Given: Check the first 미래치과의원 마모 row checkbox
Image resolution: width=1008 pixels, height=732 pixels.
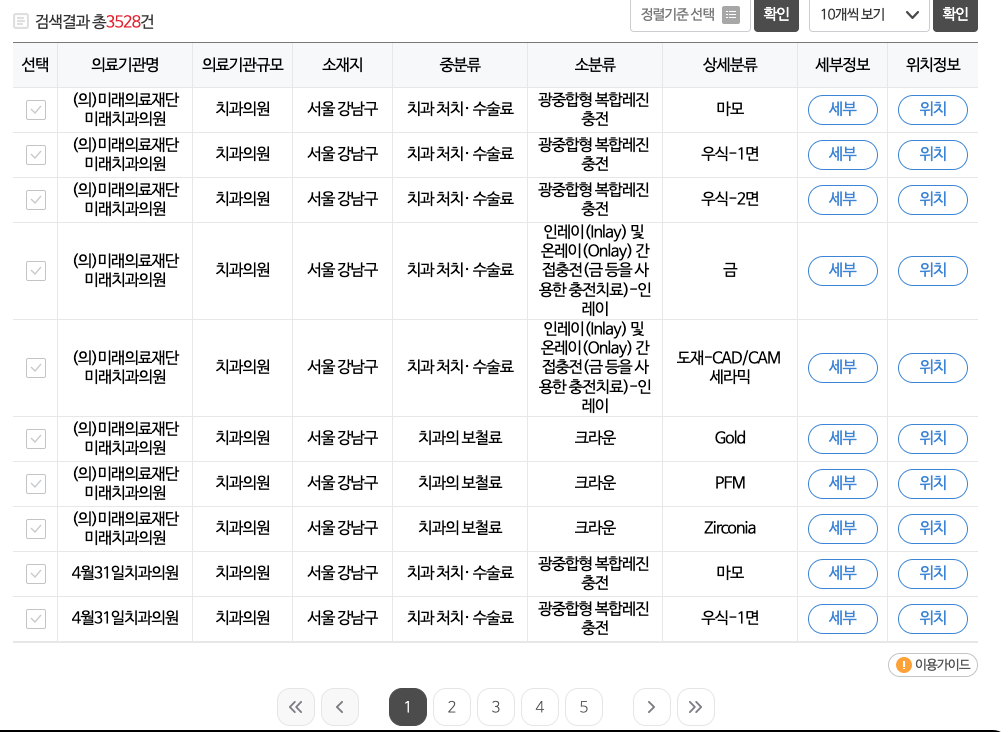Looking at the screenshot, I should (x=35, y=110).
